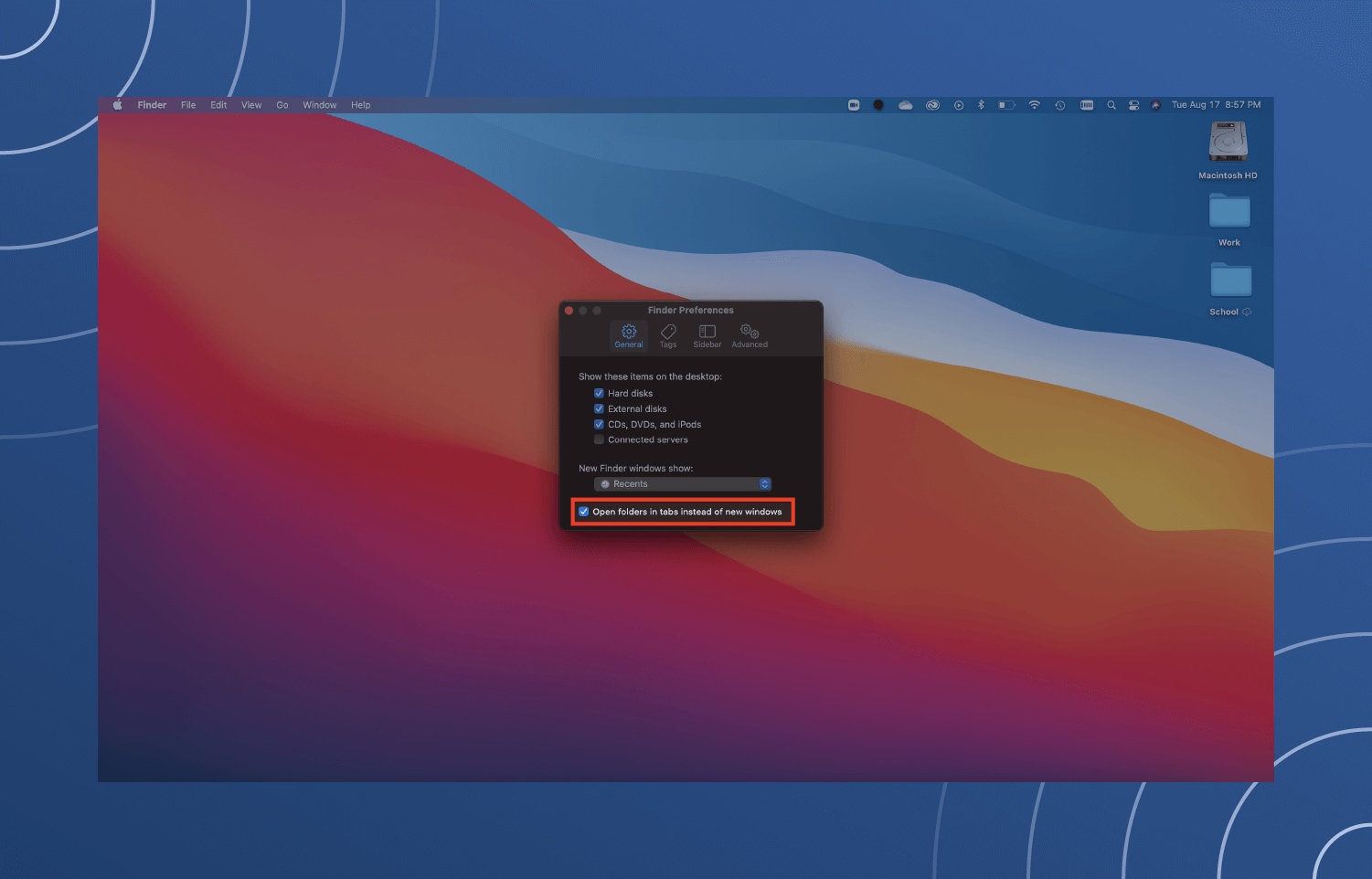Open the Tags pane in Finder Preferences
Image resolution: width=1372 pixels, height=879 pixels.
tap(668, 334)
